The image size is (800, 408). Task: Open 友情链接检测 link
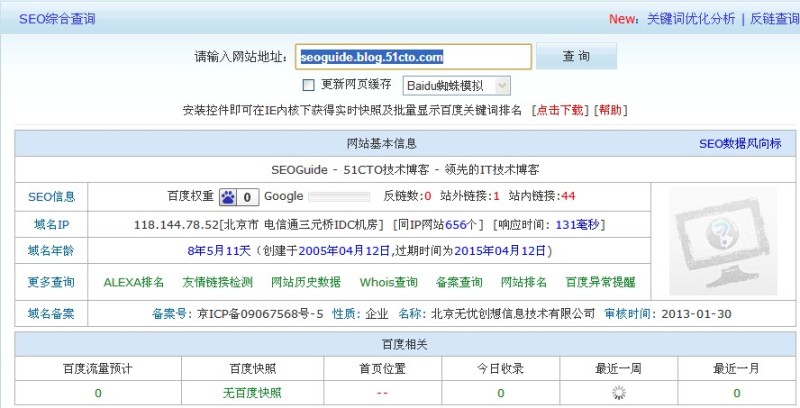217,282
